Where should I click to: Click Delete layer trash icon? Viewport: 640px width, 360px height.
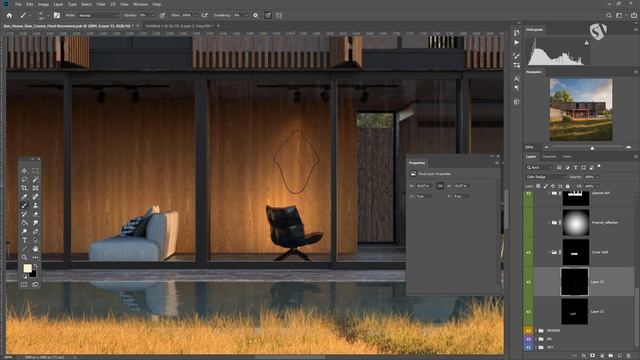(629, 356)
